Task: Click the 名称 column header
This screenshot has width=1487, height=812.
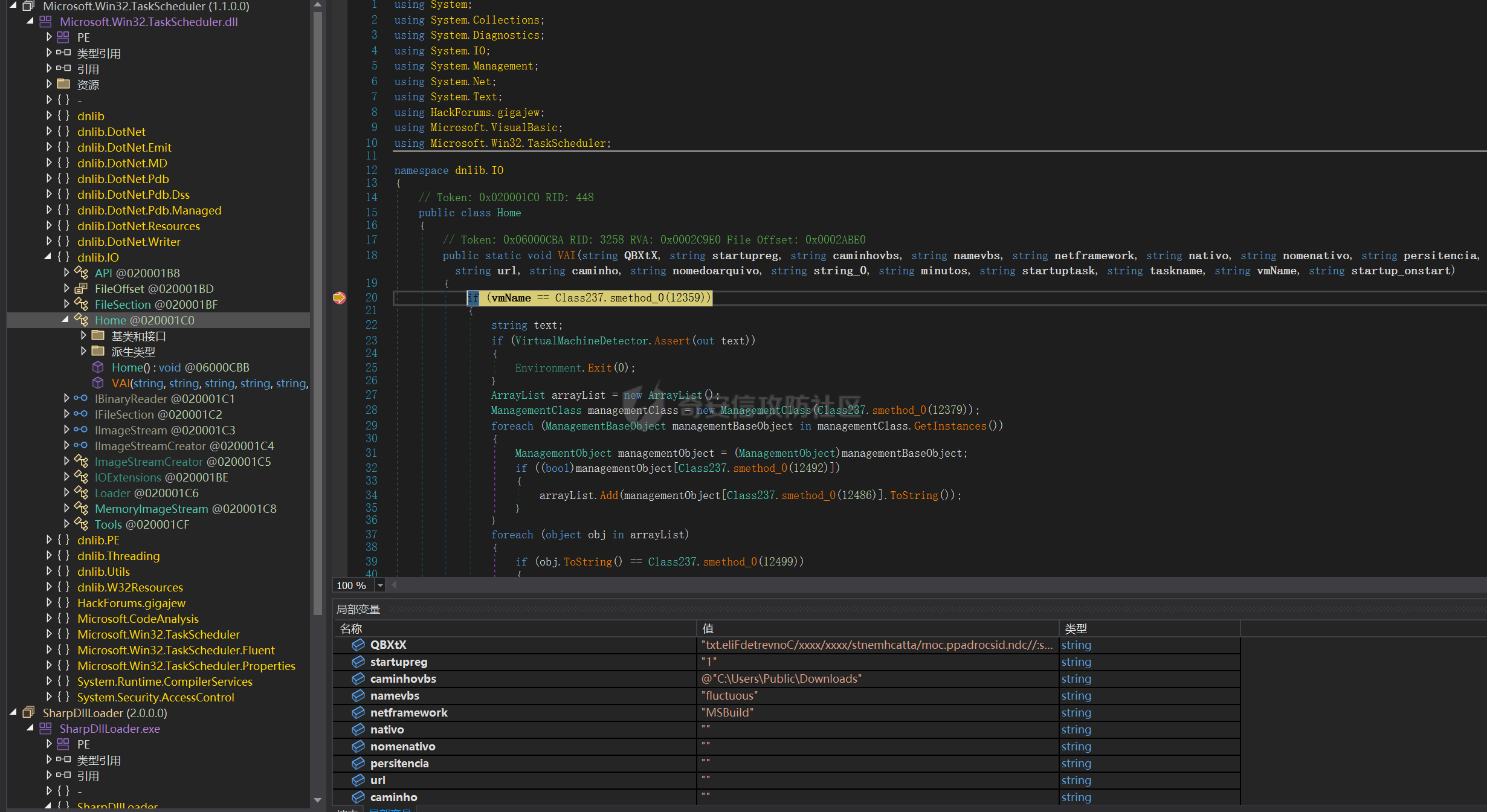Action: 515,628
